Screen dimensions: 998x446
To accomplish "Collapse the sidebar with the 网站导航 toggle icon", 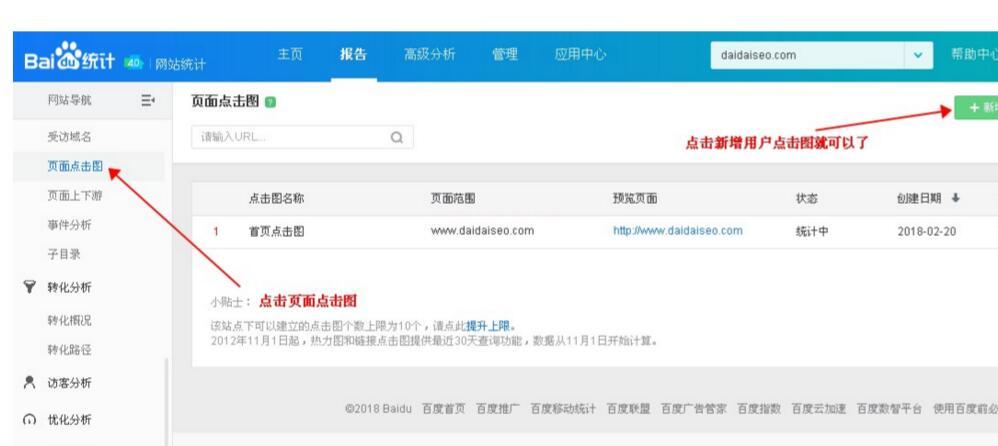I will 148,100.
